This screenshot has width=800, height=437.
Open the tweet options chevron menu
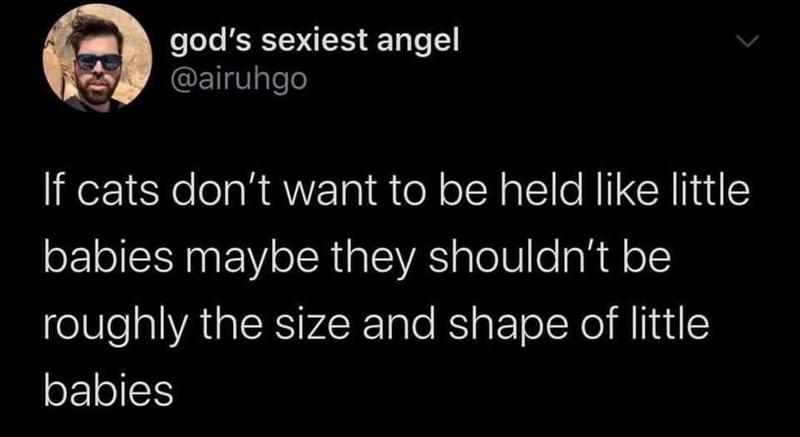749,44
